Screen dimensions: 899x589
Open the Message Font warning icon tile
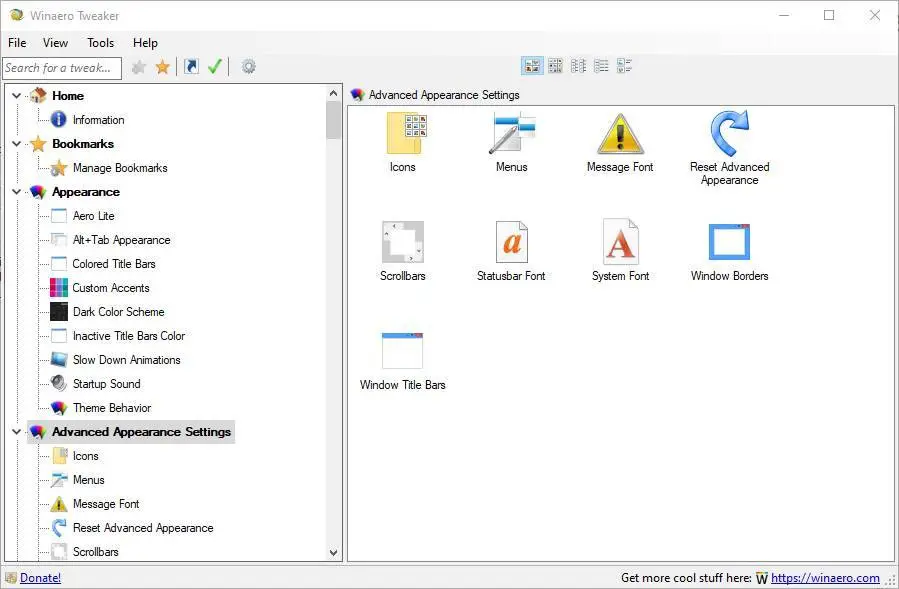tap(620, 142)
